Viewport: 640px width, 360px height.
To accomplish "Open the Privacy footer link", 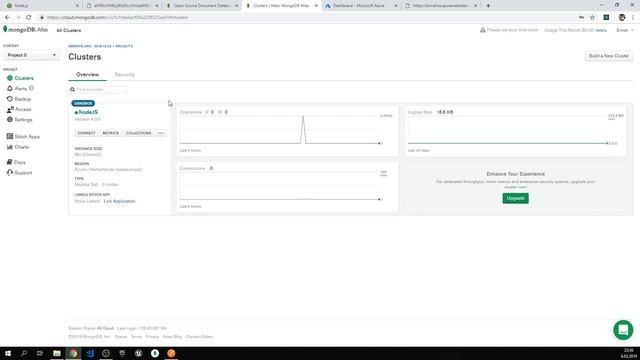I will tap(152, 337).
